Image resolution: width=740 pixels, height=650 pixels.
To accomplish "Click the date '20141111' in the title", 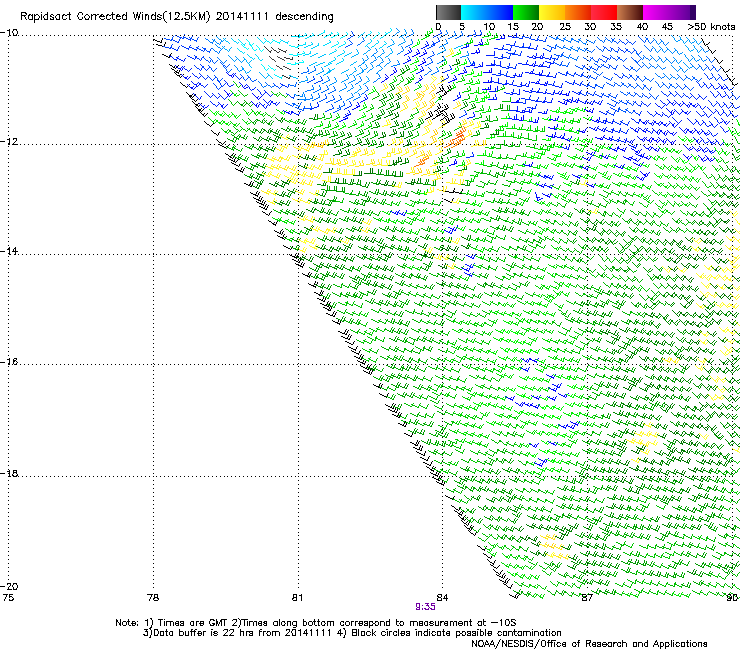I will click(x=242, y=17).
